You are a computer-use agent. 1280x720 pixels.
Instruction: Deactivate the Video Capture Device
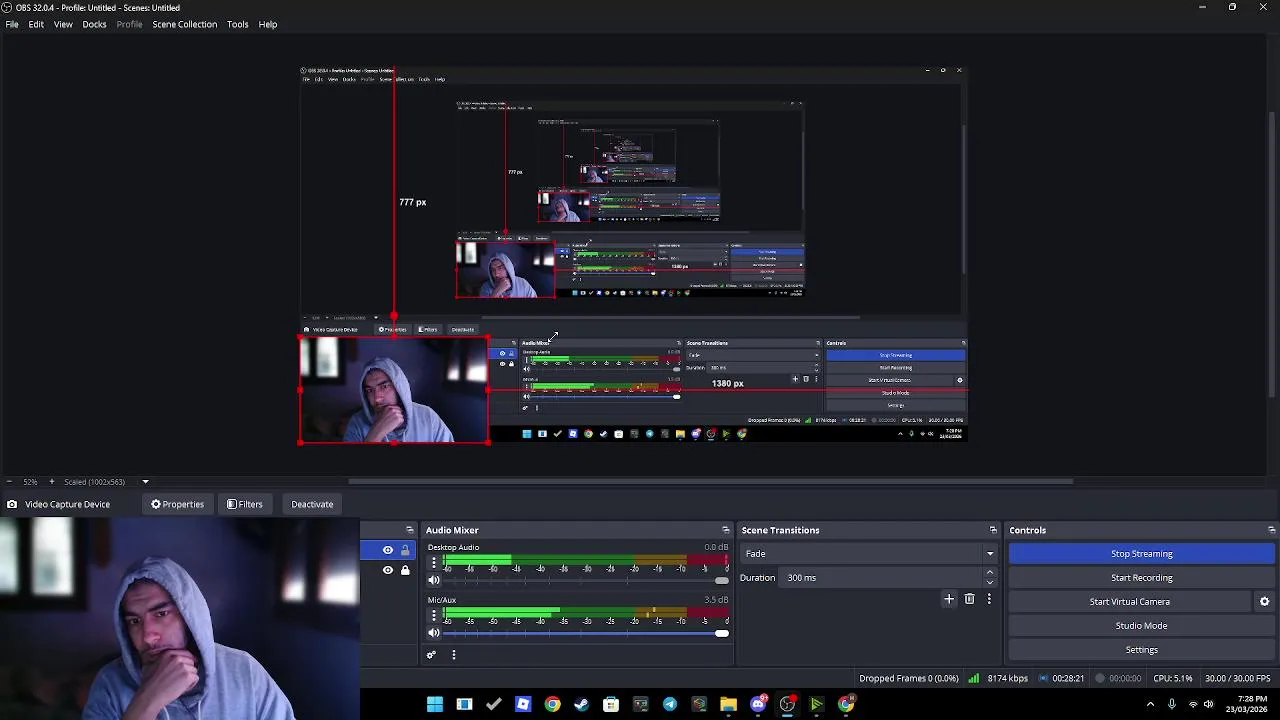[312, 504]
